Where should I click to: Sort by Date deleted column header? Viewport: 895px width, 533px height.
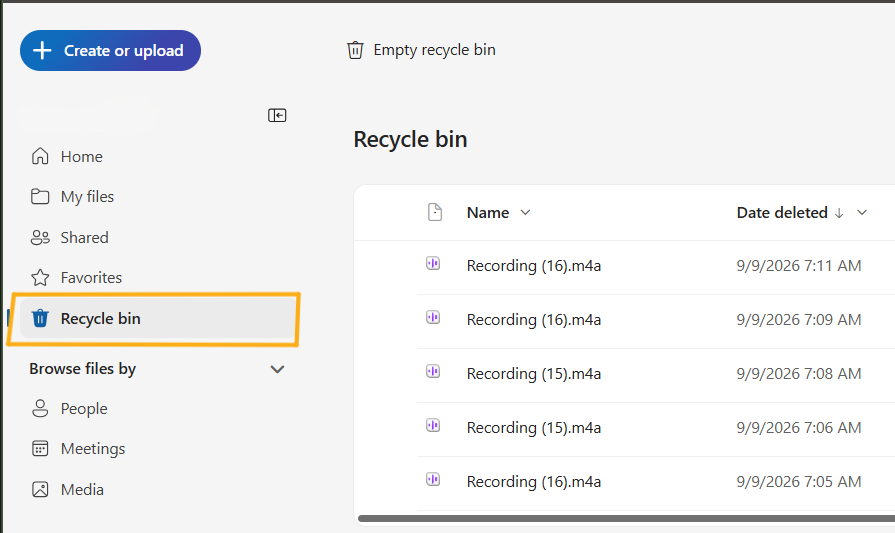(782, 213)
